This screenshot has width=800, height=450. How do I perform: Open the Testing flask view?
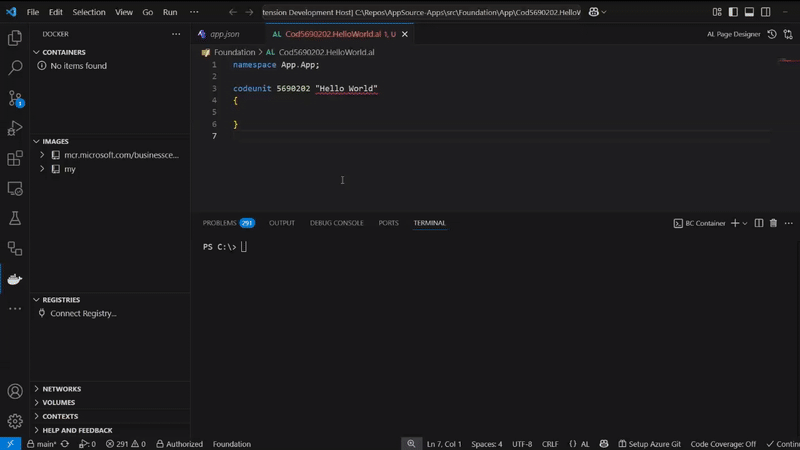point(15,218)
